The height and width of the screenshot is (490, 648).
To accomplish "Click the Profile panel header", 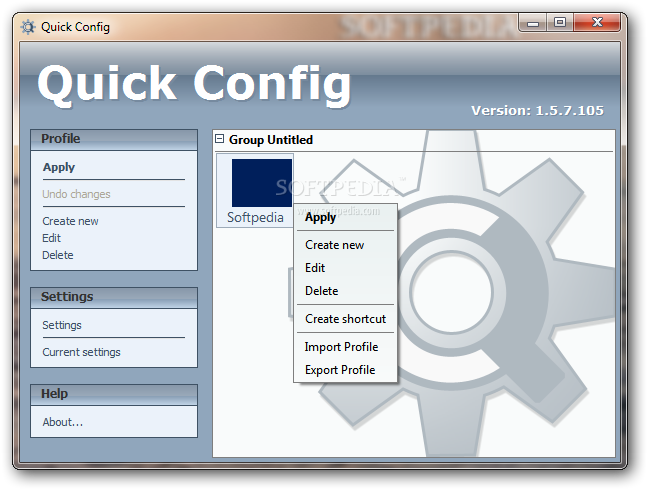I will pos(114,139).
